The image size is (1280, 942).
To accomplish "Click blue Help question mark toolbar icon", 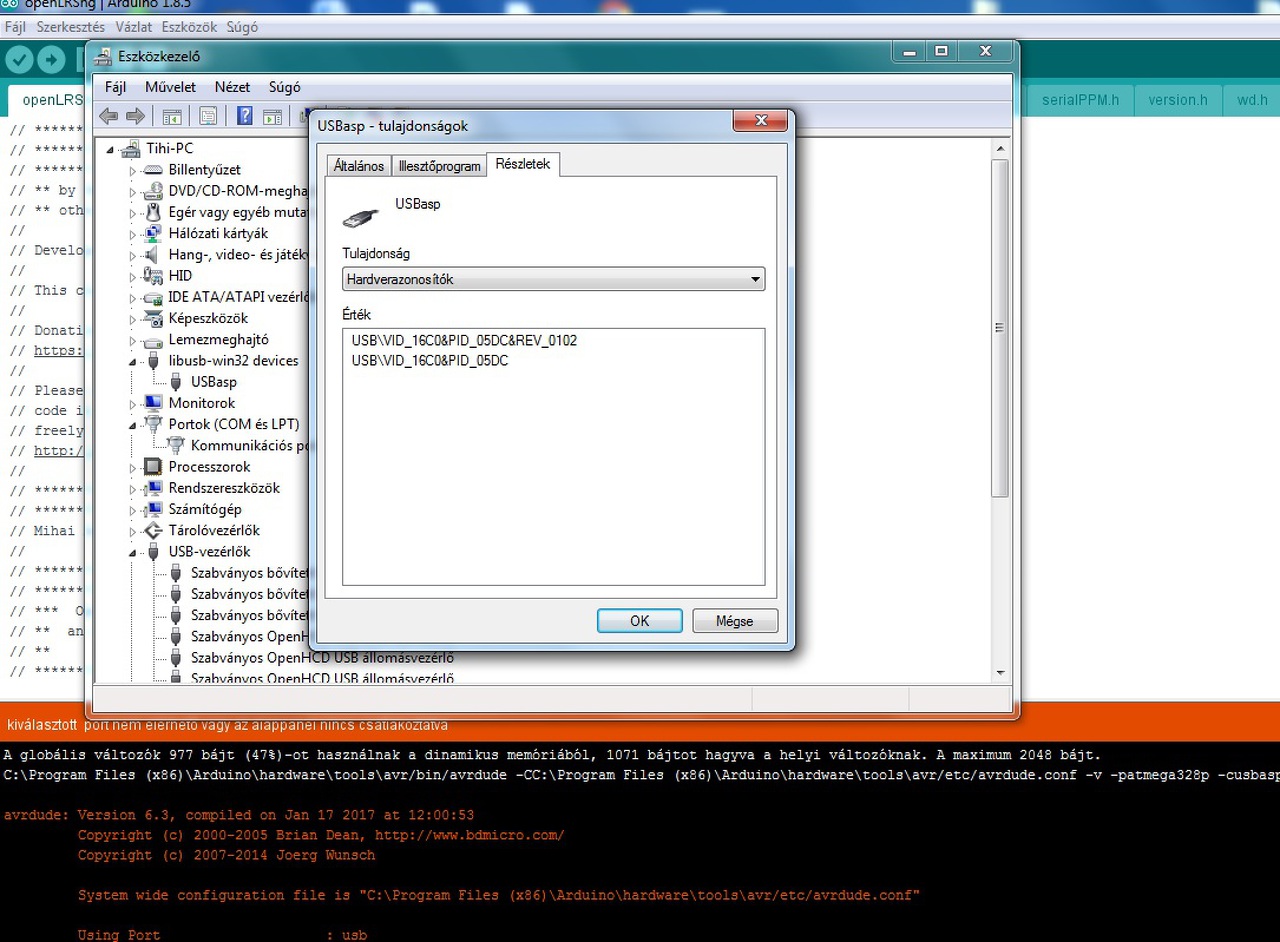I will (244, 116).
